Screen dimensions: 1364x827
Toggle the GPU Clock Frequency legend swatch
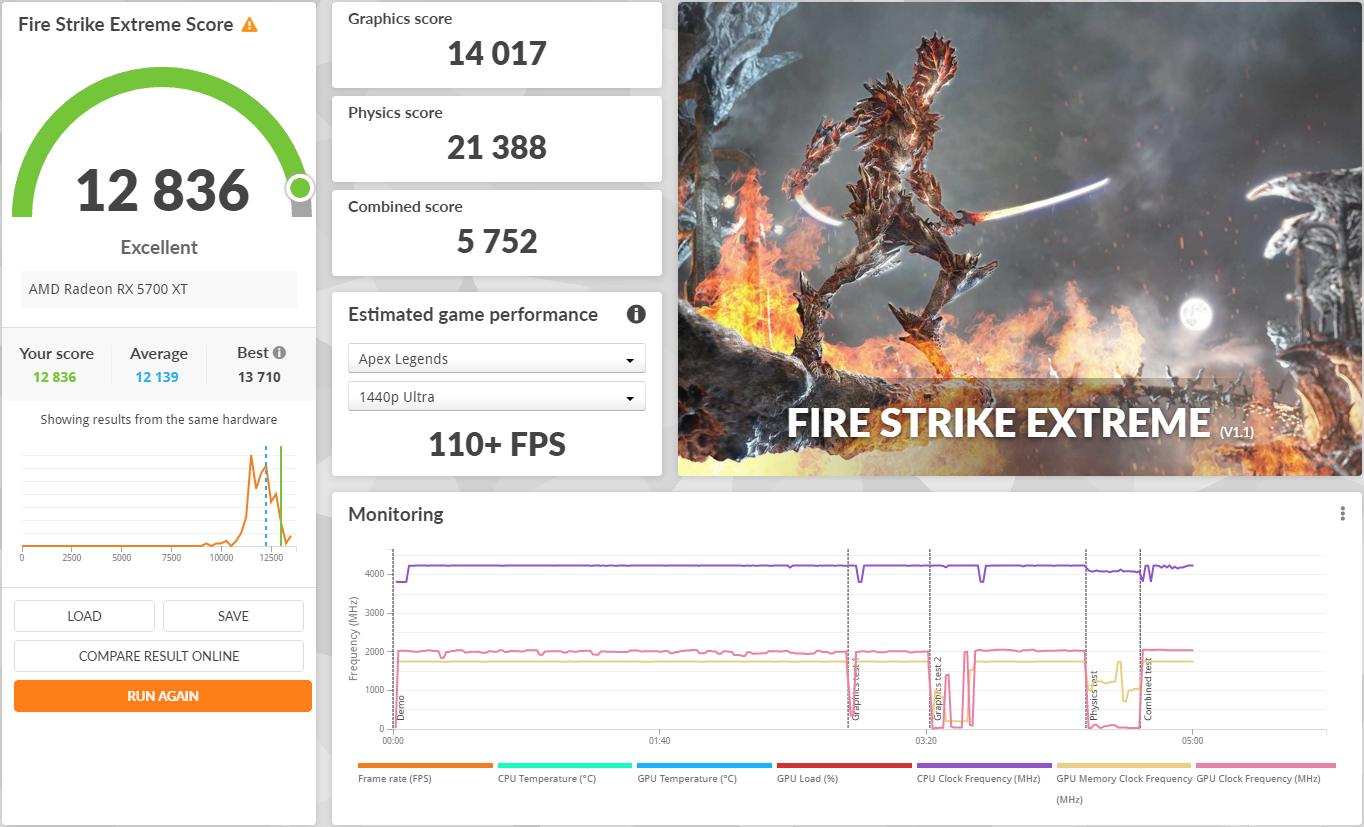point(1264,765)
